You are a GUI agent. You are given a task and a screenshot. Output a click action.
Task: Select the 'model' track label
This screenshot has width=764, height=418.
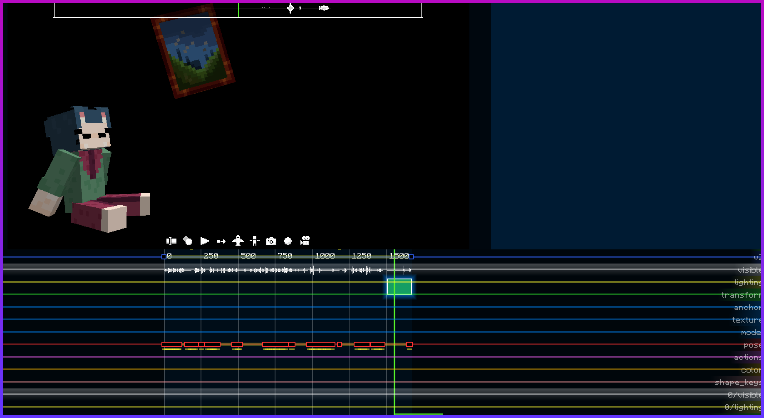750,332
